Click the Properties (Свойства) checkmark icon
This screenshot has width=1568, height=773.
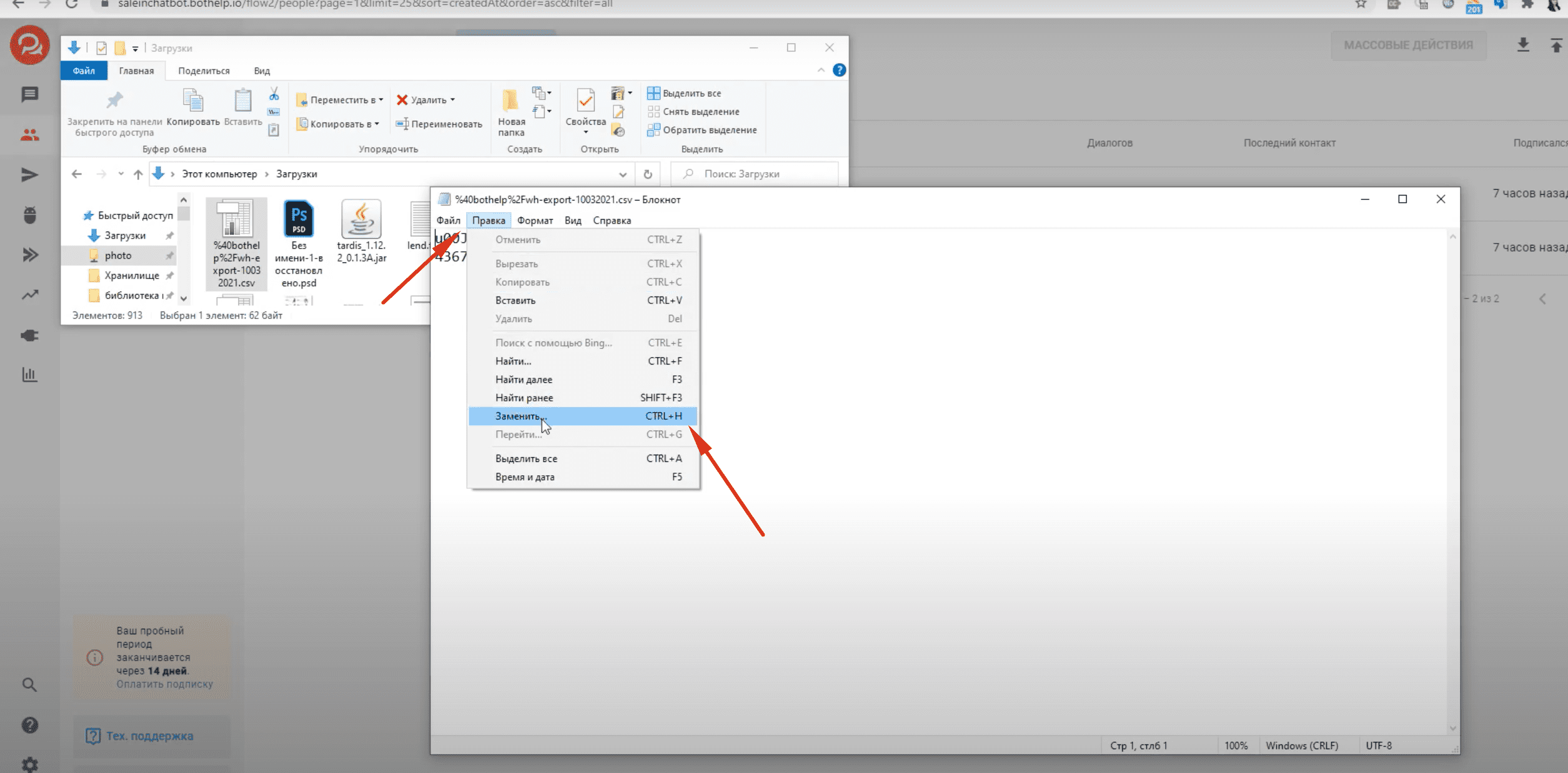tap(585, 100)
